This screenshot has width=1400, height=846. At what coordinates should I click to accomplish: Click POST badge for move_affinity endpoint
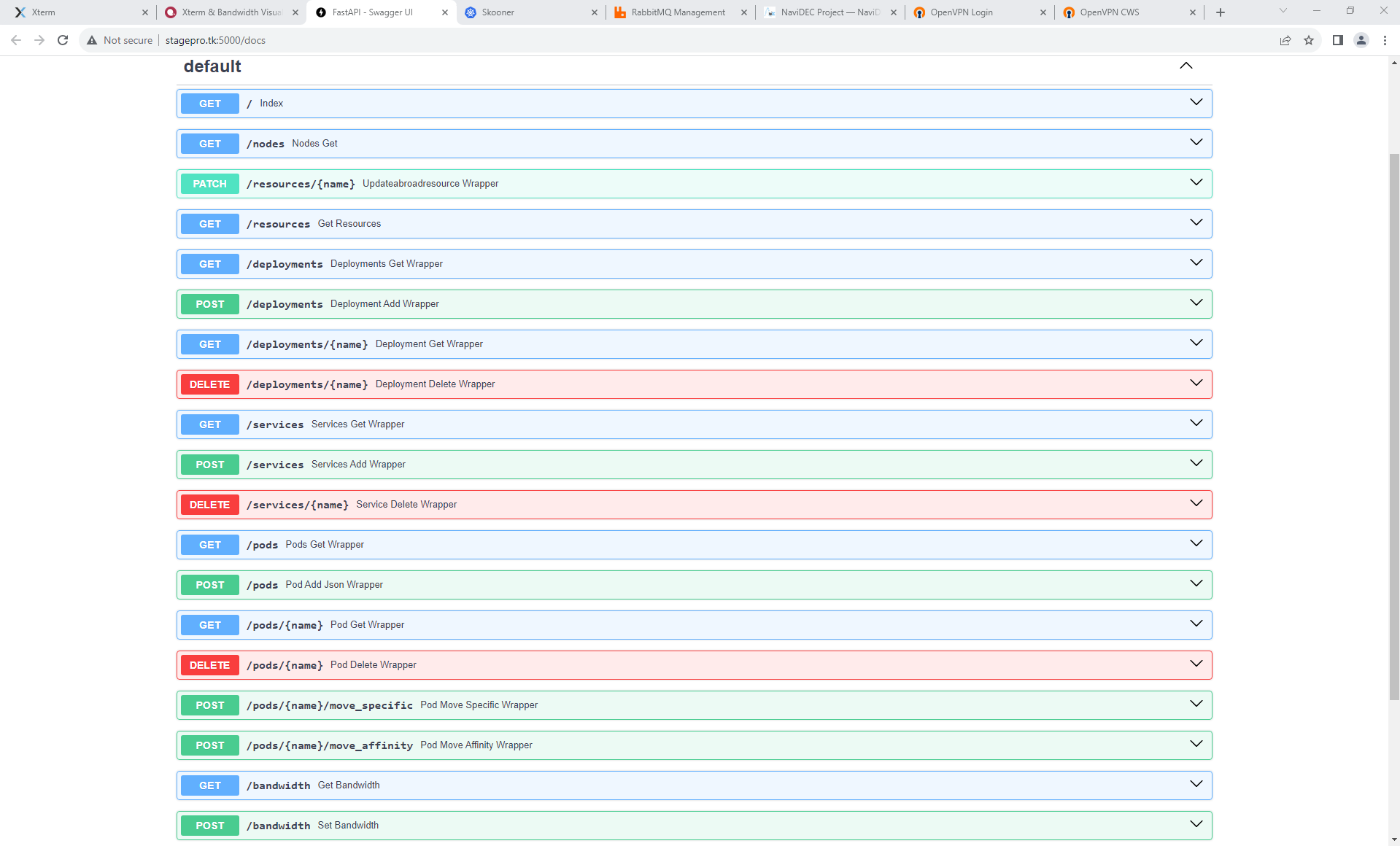[x=209, y=745]
